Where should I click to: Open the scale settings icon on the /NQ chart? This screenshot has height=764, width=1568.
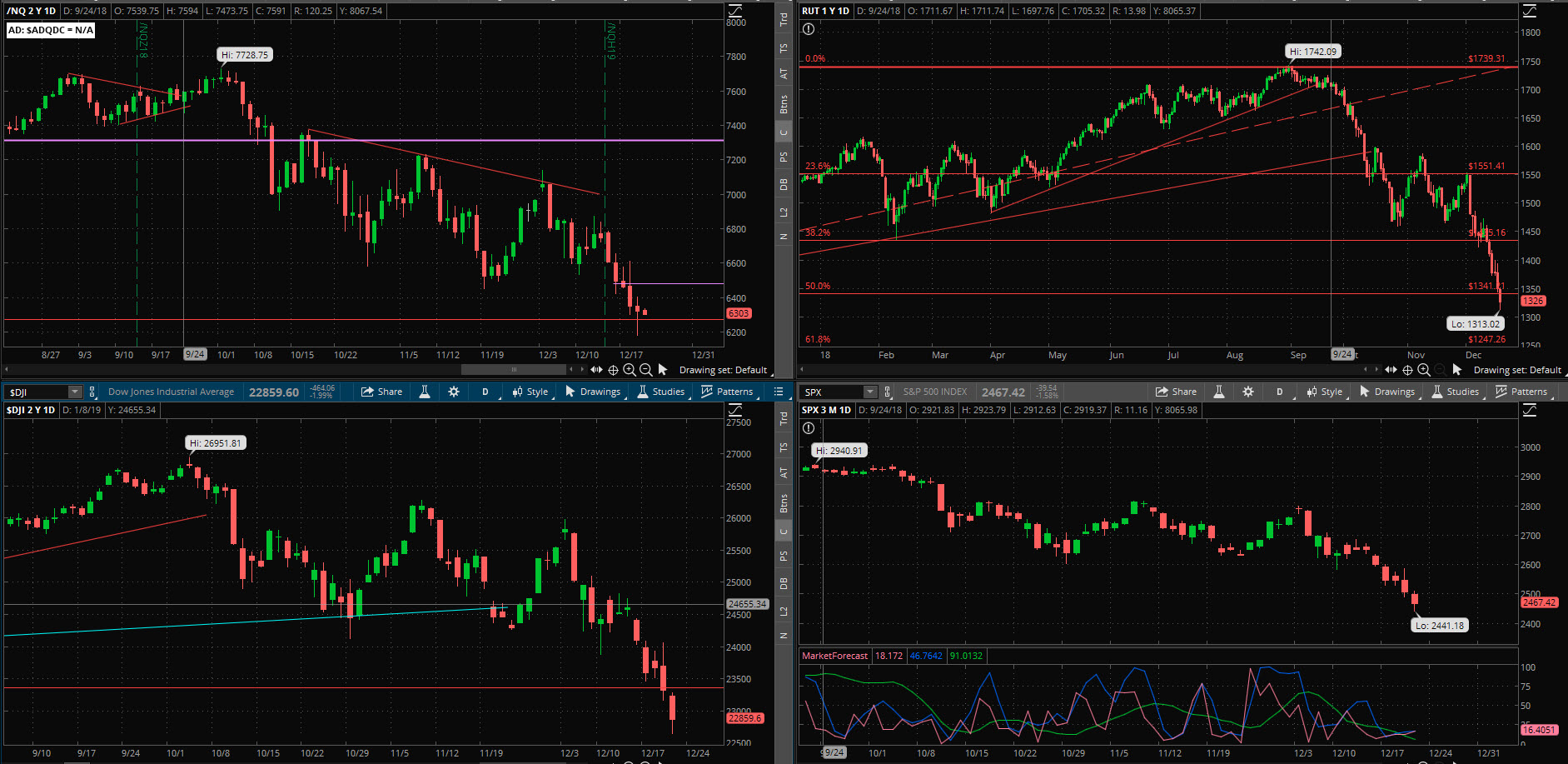pos(735,11)
